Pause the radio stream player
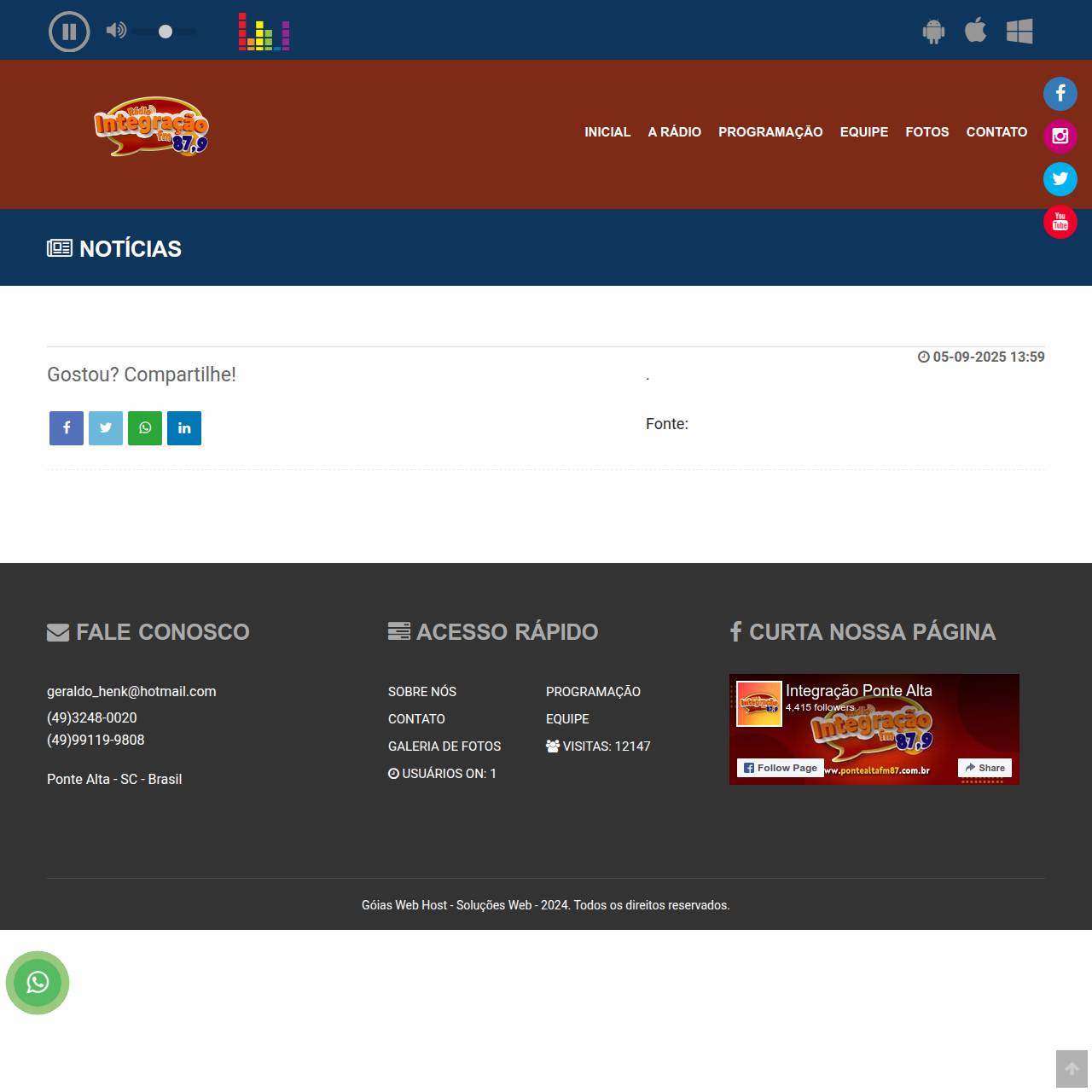1092x1092 pixels. click(69, 32)
